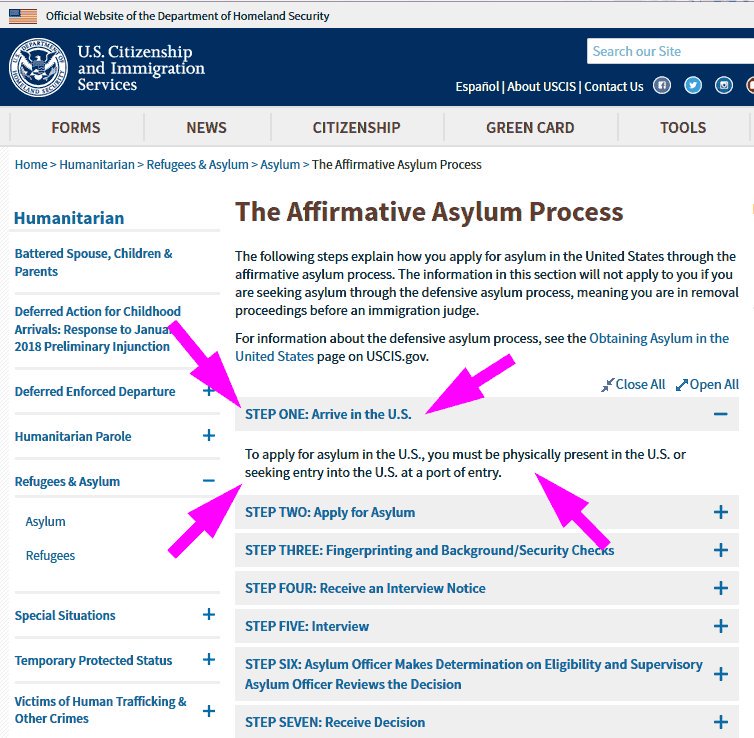Expand STEP FOUR plus icon
Screen dimensions: 754x738
click(720, 588)
